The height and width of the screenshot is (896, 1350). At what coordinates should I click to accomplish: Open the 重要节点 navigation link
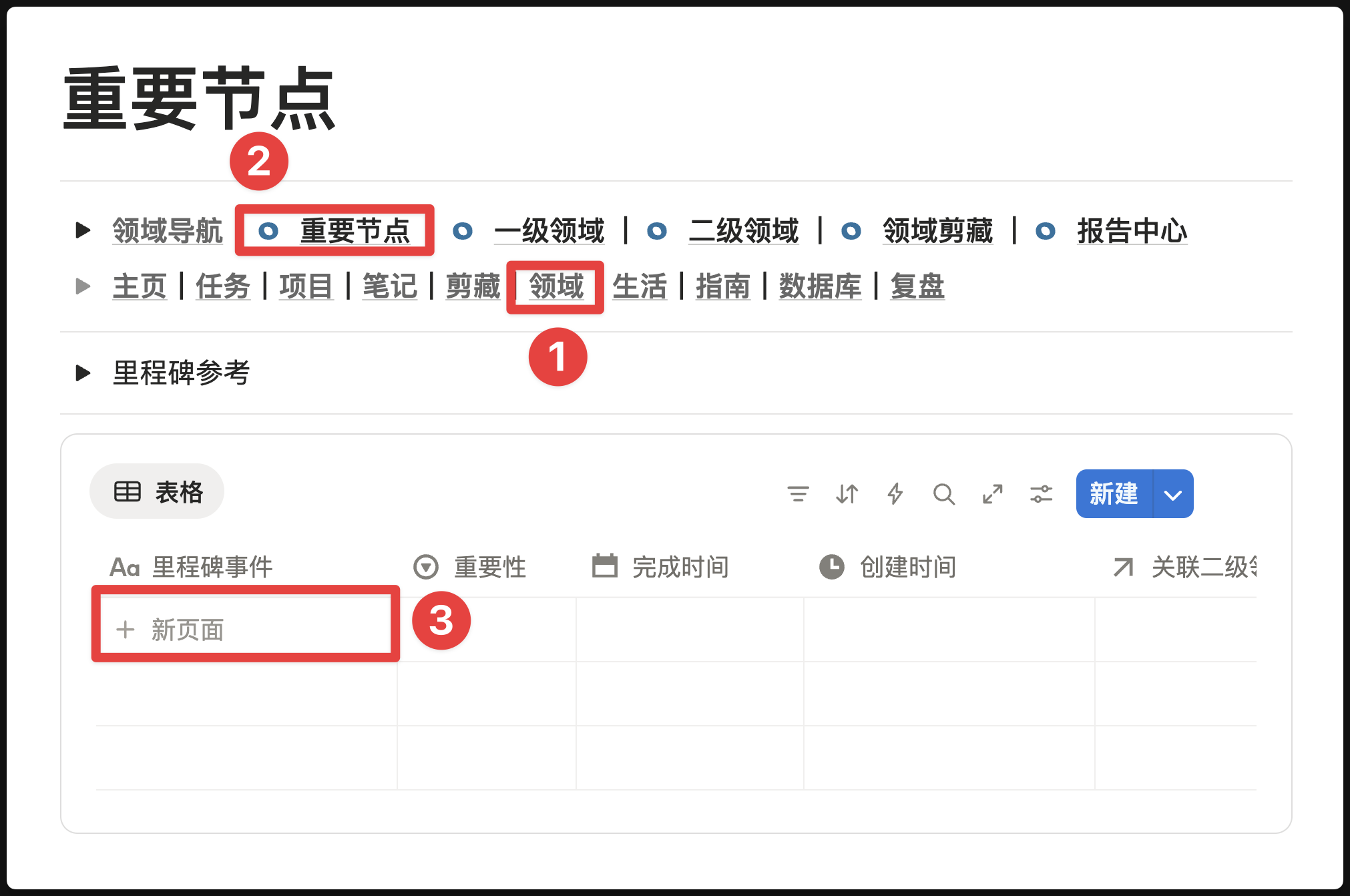(355, 231)
